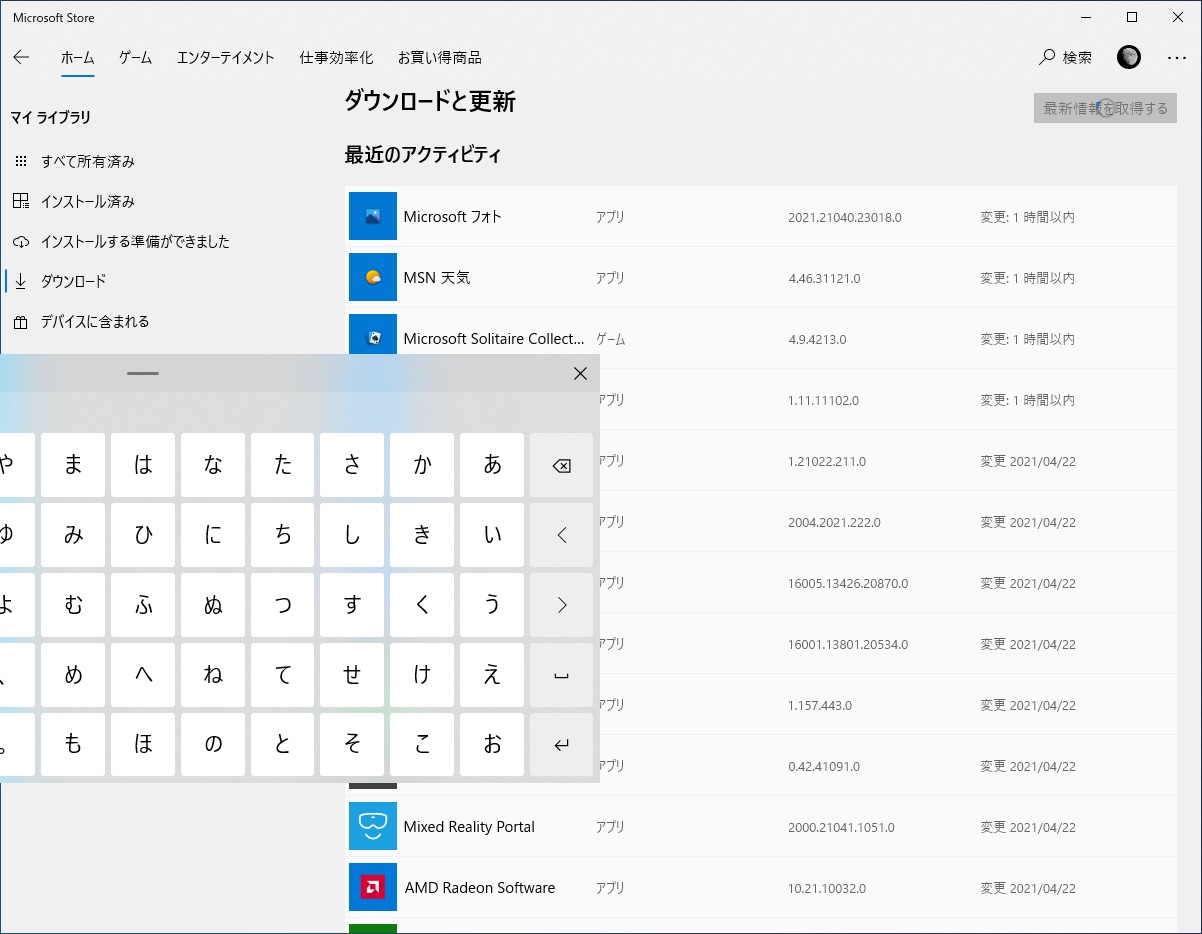
Task: Click the Microsoft フォト app icon
Action: (x=373, y=216)
